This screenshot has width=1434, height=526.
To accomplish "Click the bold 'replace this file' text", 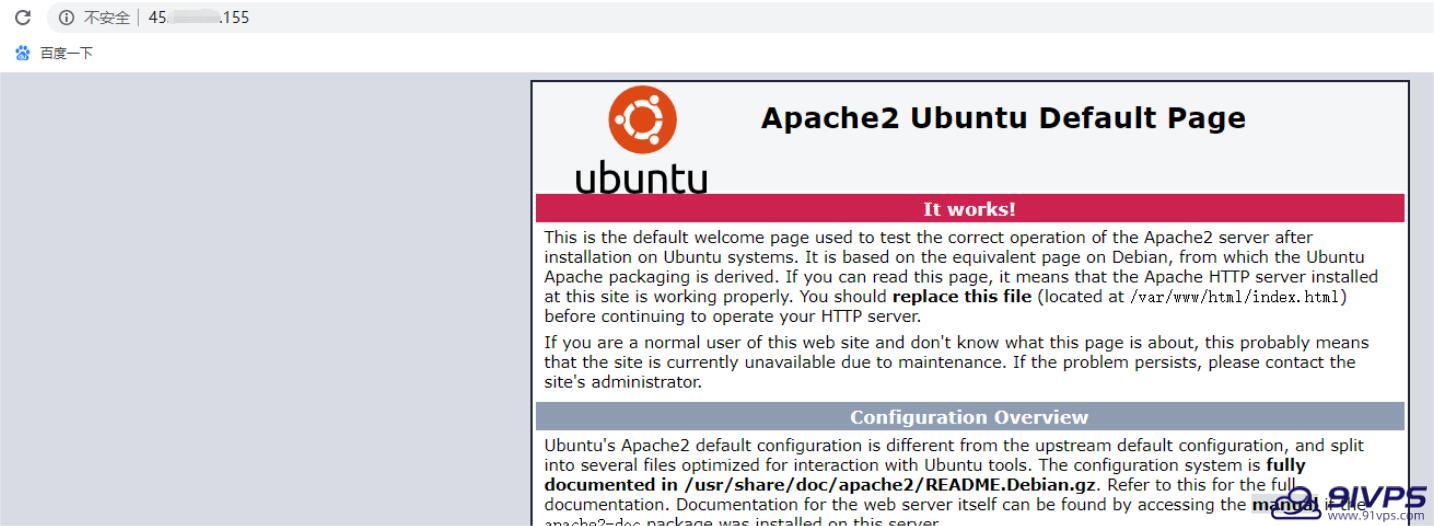I will tap(961, 297).
